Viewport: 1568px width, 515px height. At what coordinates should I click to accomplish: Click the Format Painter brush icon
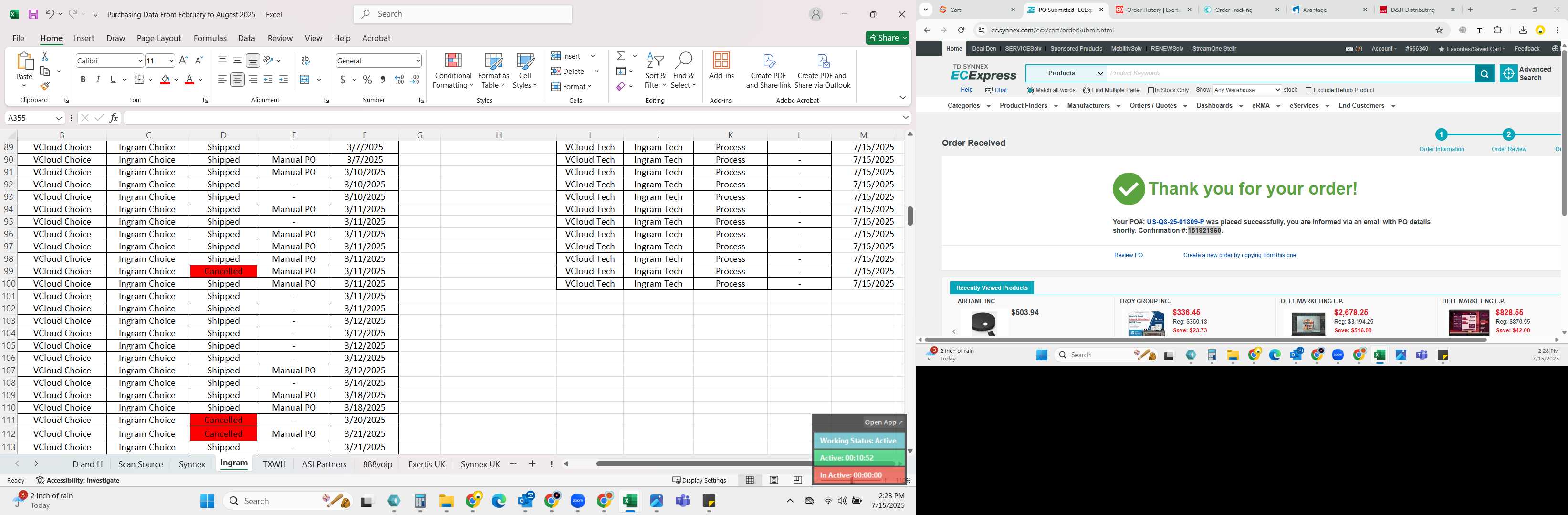point(44,86)
